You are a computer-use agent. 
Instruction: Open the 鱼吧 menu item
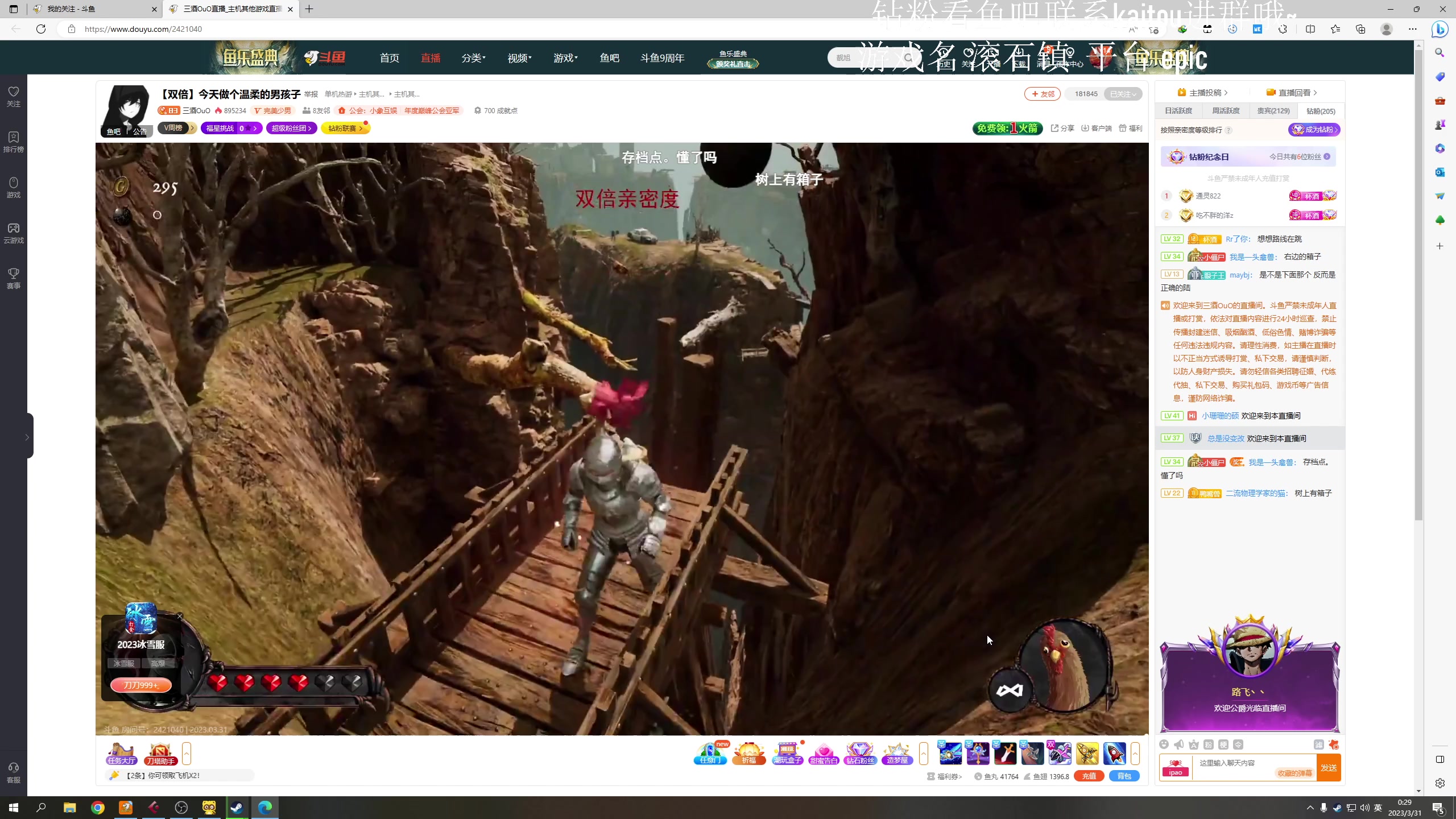coord(609,58)
